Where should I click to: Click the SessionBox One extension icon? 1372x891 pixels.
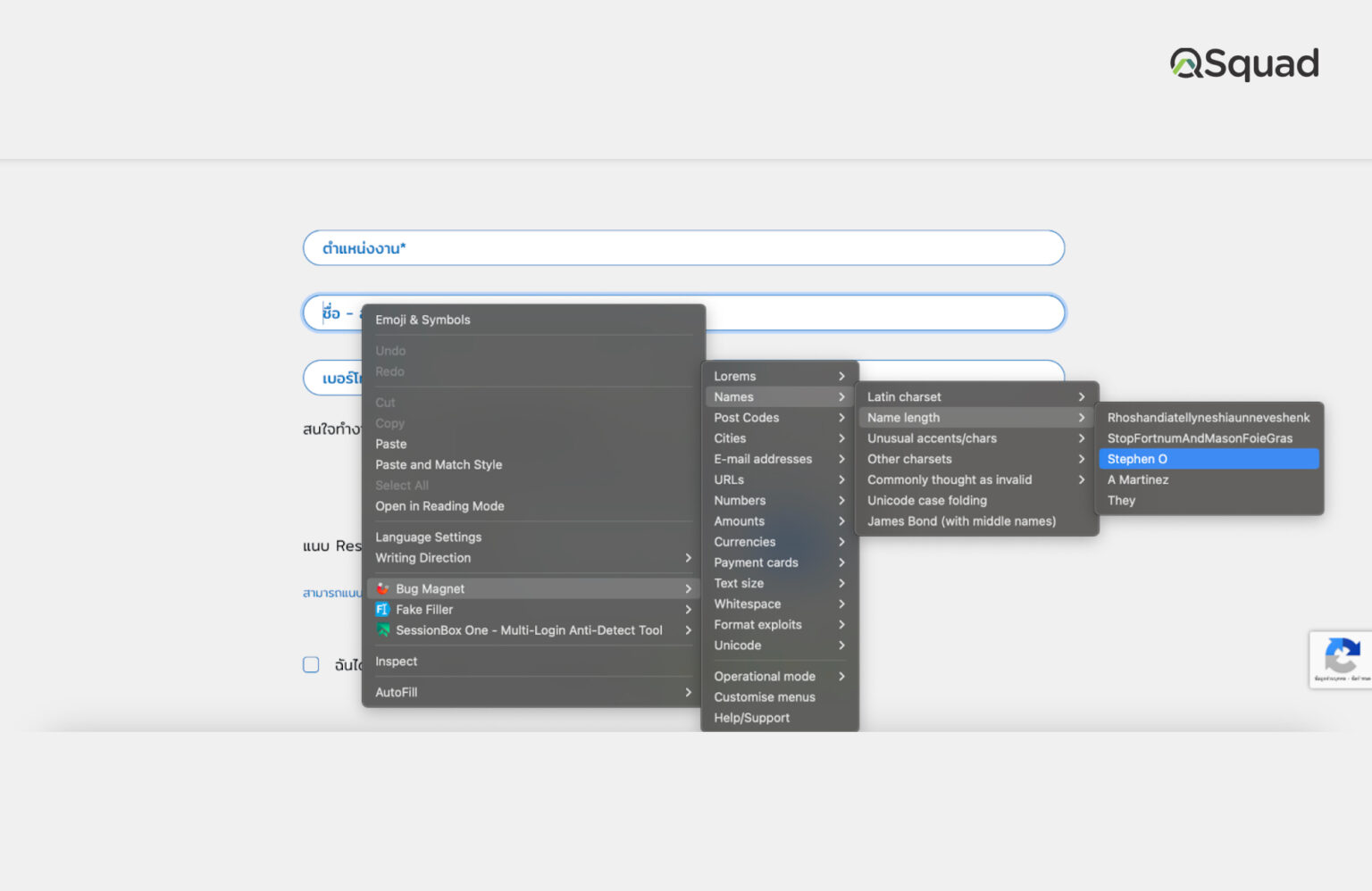382,629
